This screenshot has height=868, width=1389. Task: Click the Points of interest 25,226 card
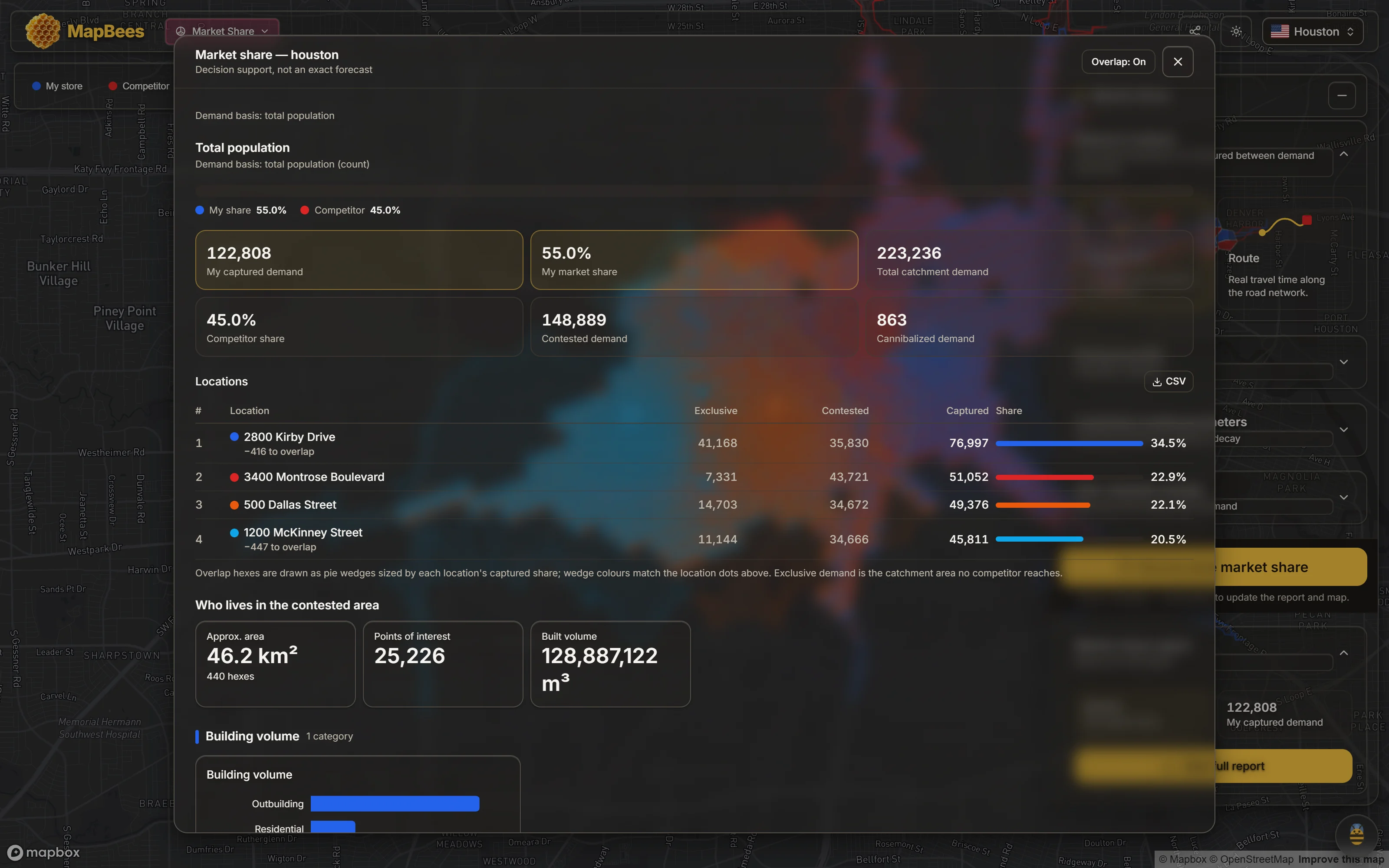[443, 664]
